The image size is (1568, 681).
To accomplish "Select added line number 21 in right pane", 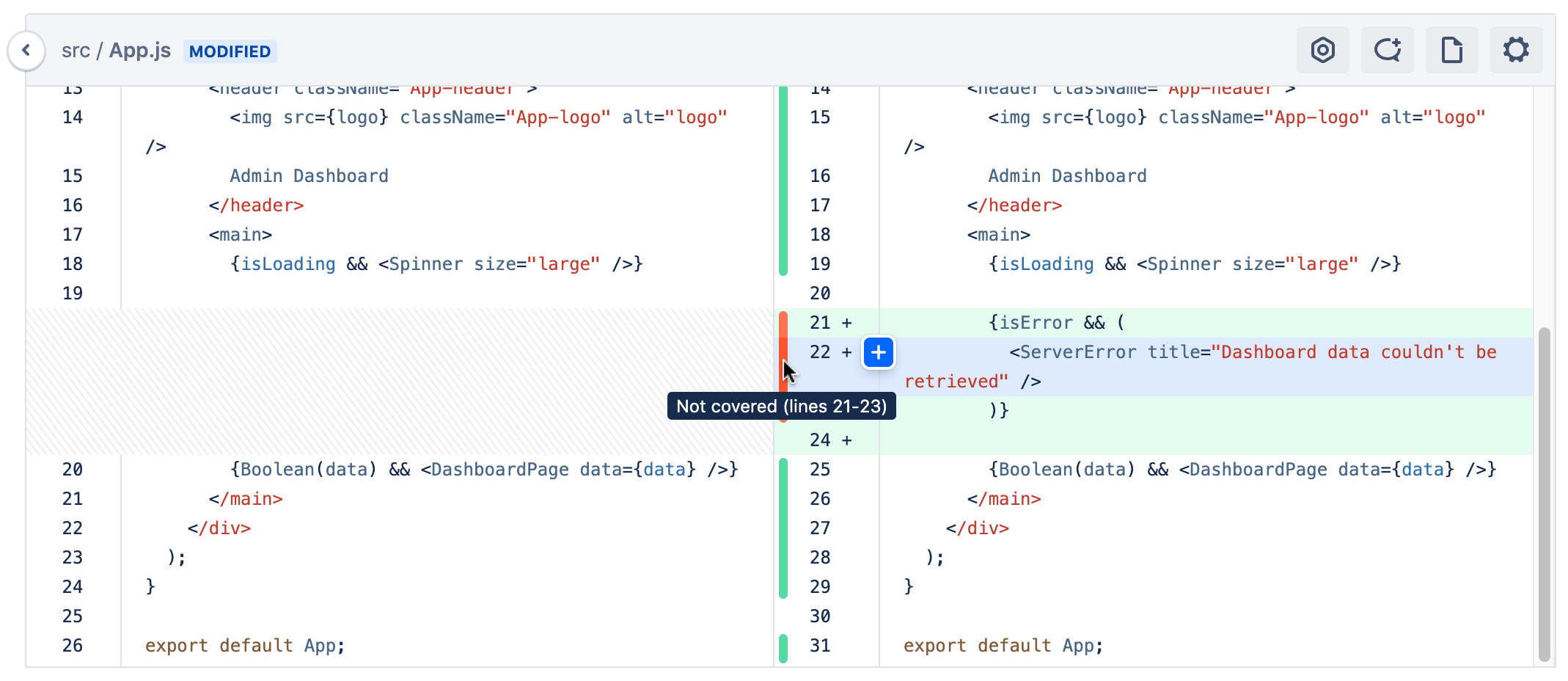I will coord(820,323).
